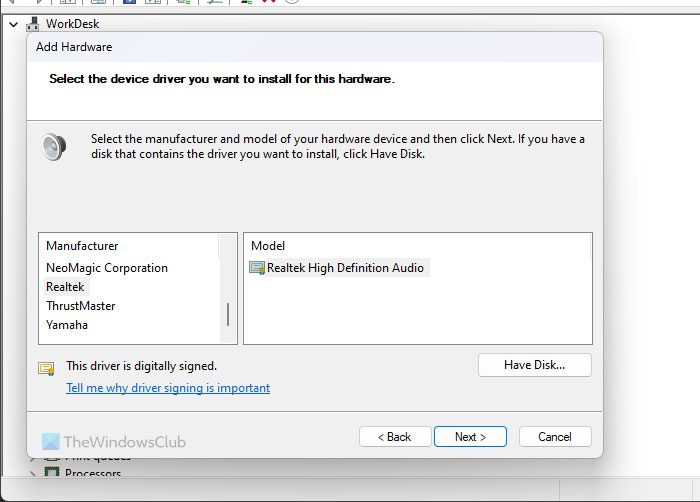Open 'Tell me why driver signing is important'
The width and height of the screenshot is (700, 502).
coord(168,388)
